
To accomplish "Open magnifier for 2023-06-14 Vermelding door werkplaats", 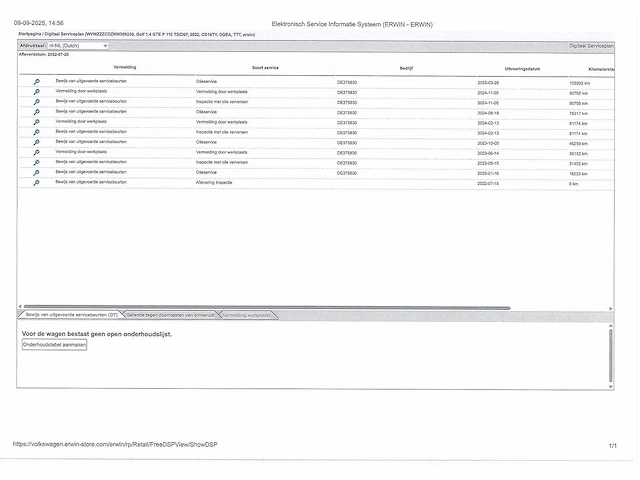I will [x=37, y=152].
